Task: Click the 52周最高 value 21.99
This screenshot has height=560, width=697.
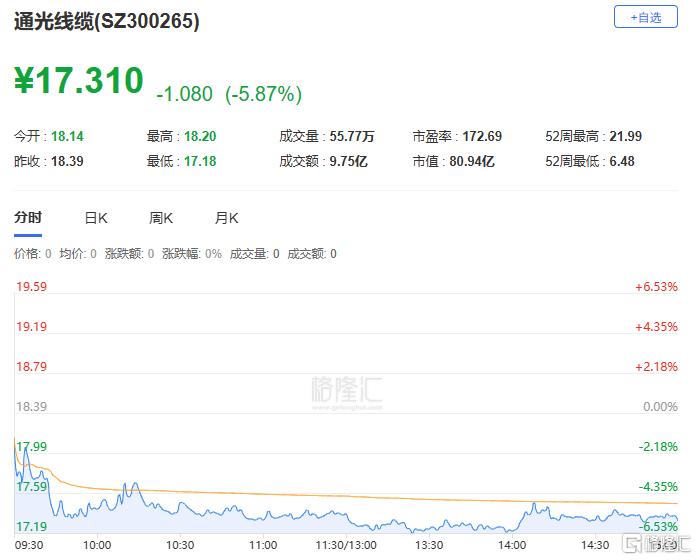Action: coord(625,136)
